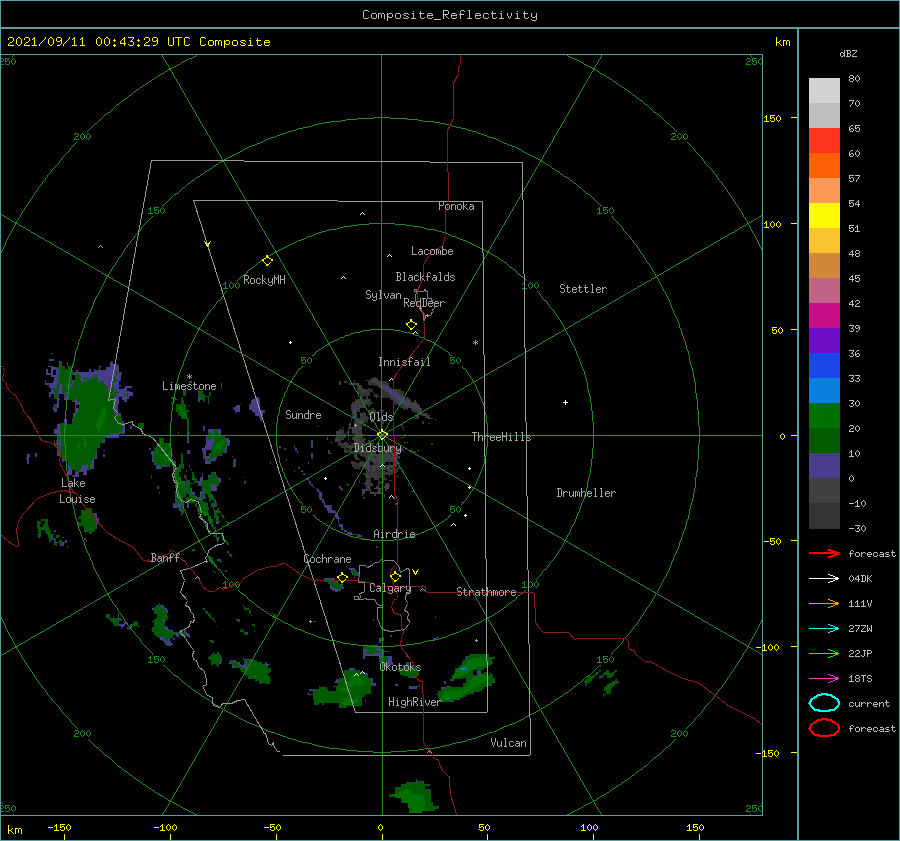Pick the 20 dBZ green color swatch

pos(824,416)
